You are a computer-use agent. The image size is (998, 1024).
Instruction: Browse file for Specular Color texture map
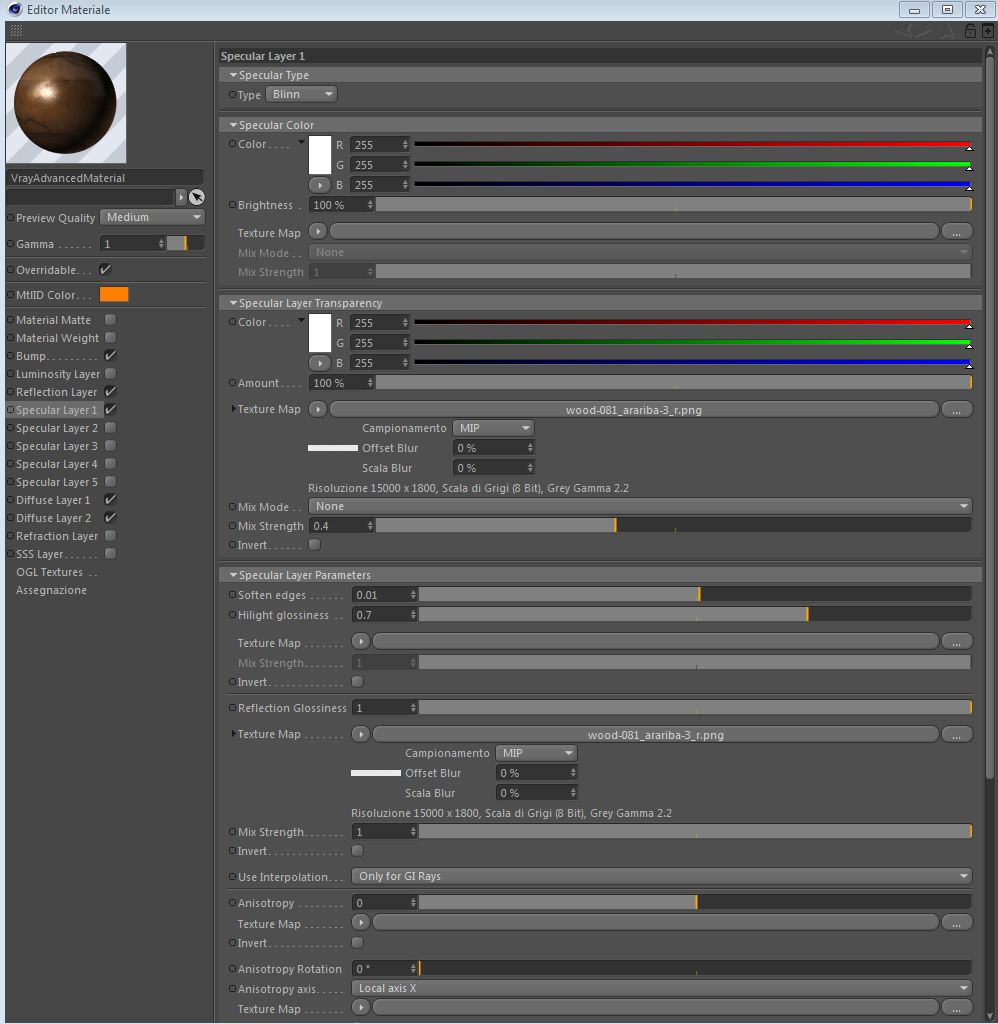coord(957,231)
